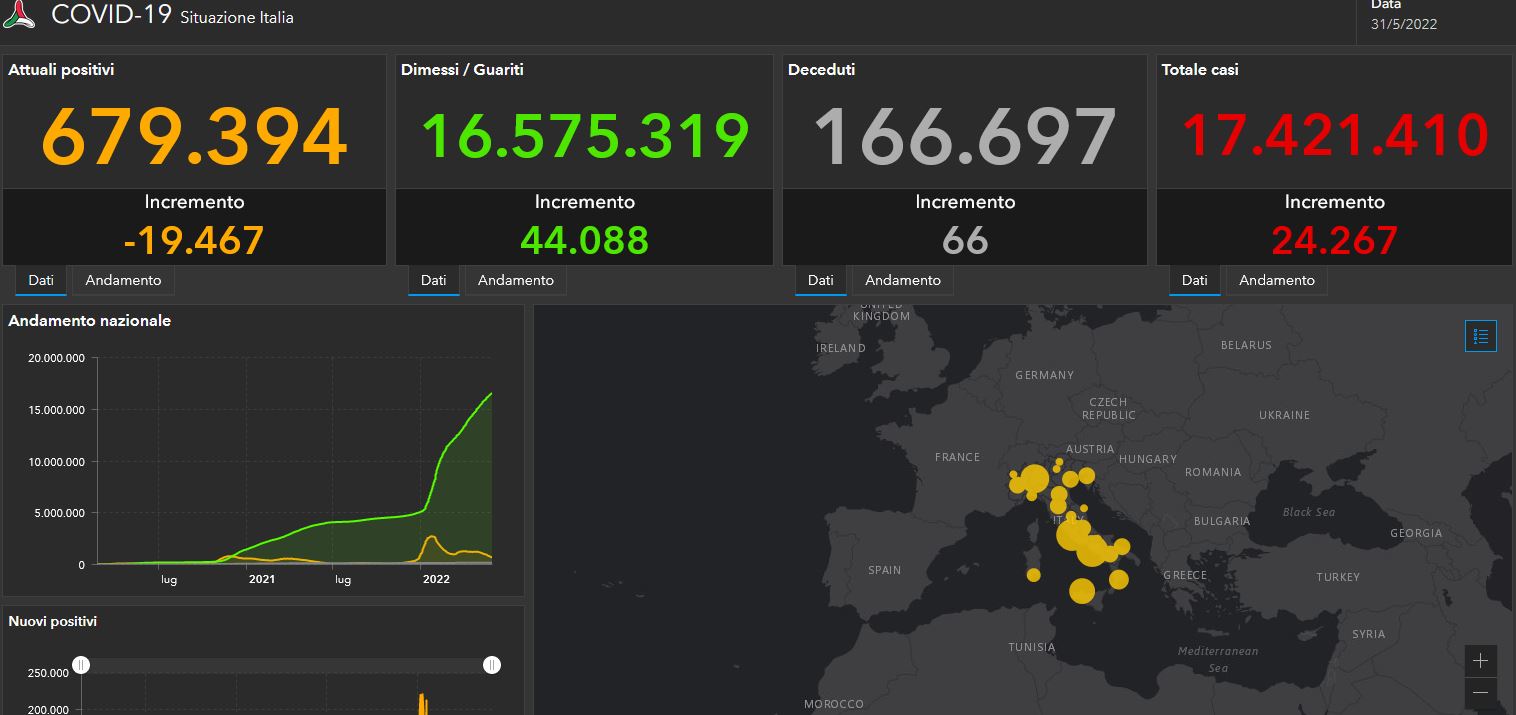Switch to Andamento tab under Totale casi
The width and height of the screenshot is (1516, 715).
[1277, 280]
